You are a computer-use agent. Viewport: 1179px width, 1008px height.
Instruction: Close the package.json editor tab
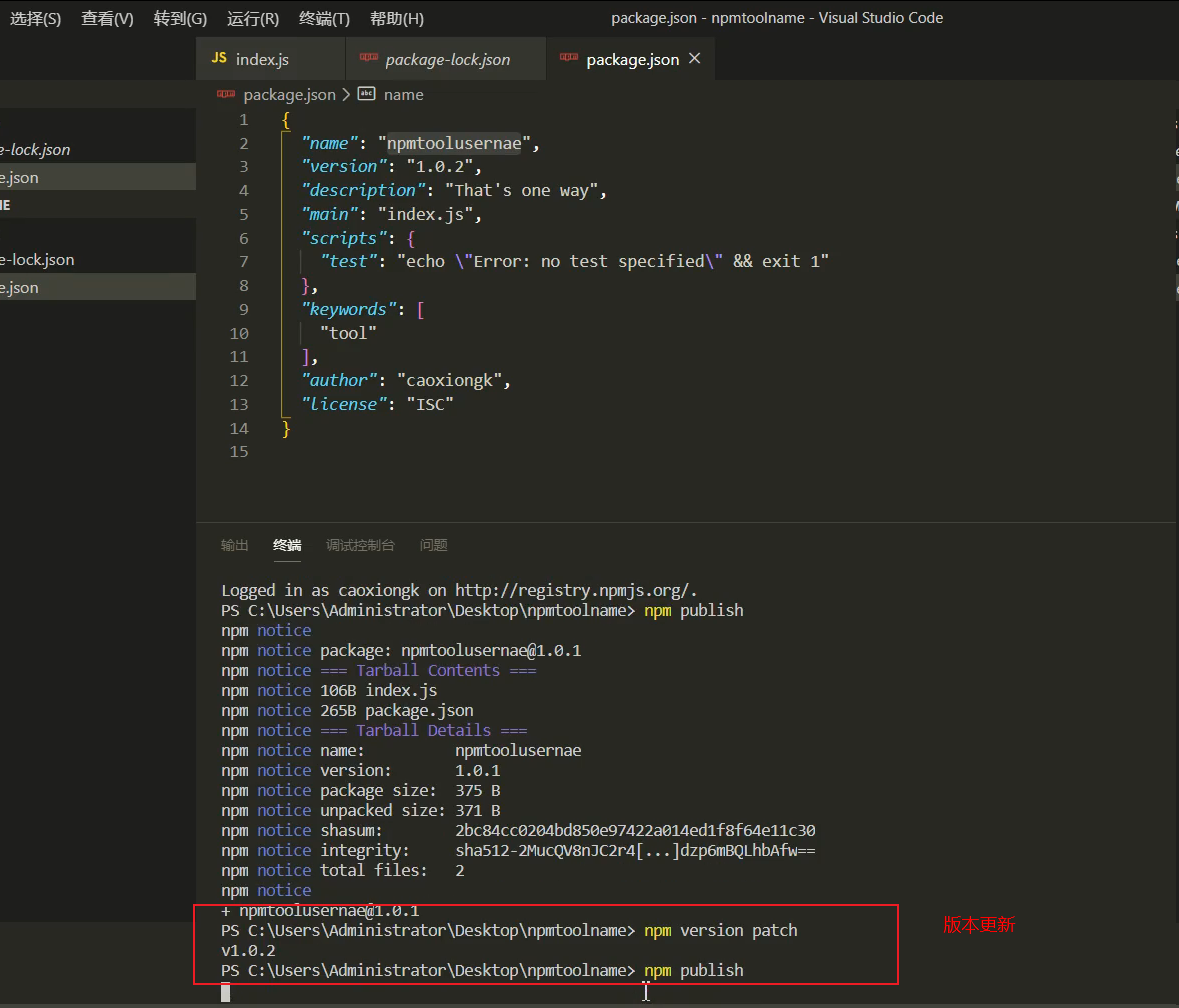(695, 58)
